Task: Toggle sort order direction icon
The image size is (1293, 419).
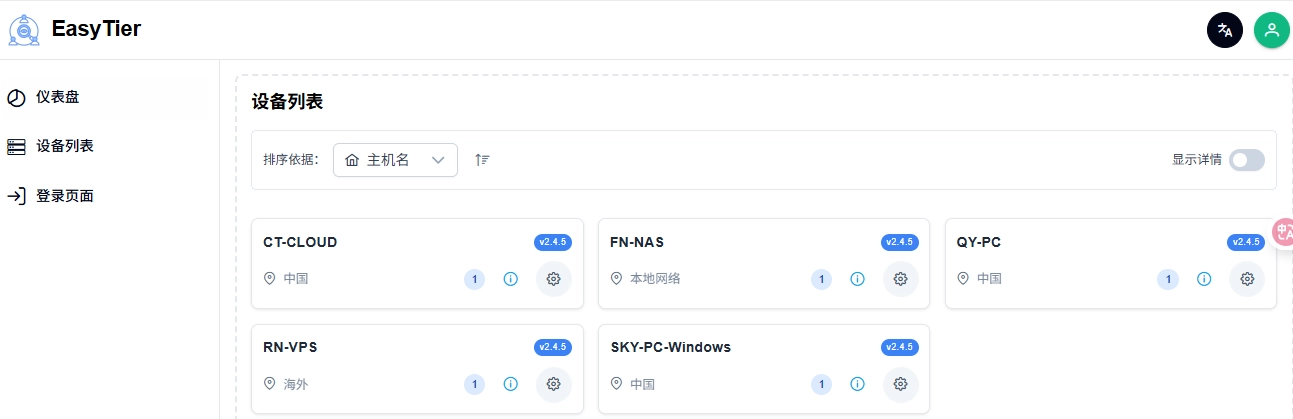Action: click(482, 160)
